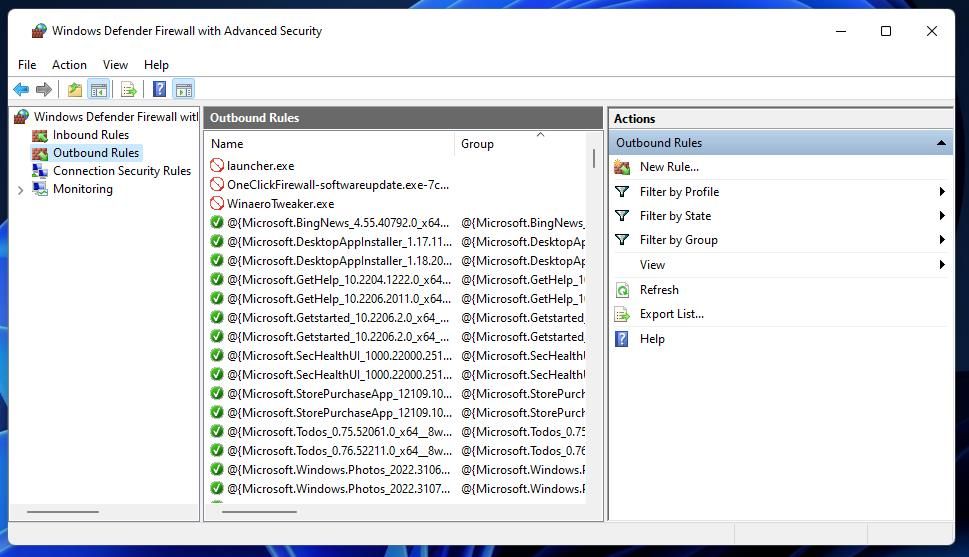Screen dimensions: 969x557
Task: Click Filter by Profile action
Action: point(679,192)
